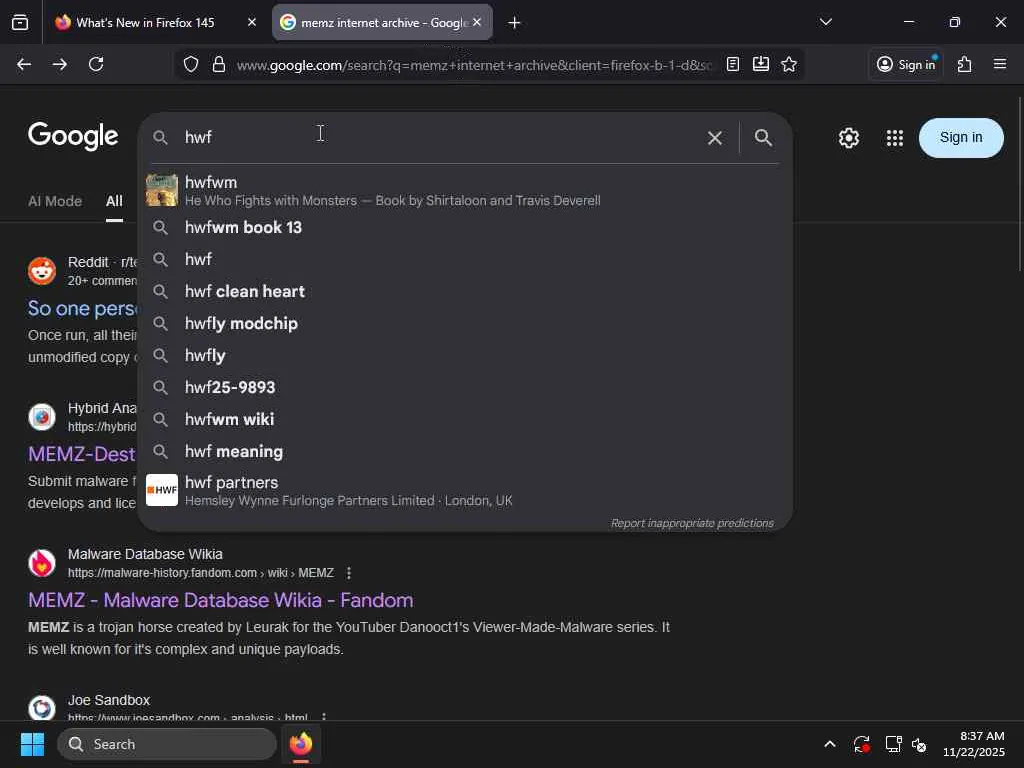Click the install/save page icon in address bar
The height and width of the screenshot is (768, 1024).
pyautogui.click(x=761, y=64)
